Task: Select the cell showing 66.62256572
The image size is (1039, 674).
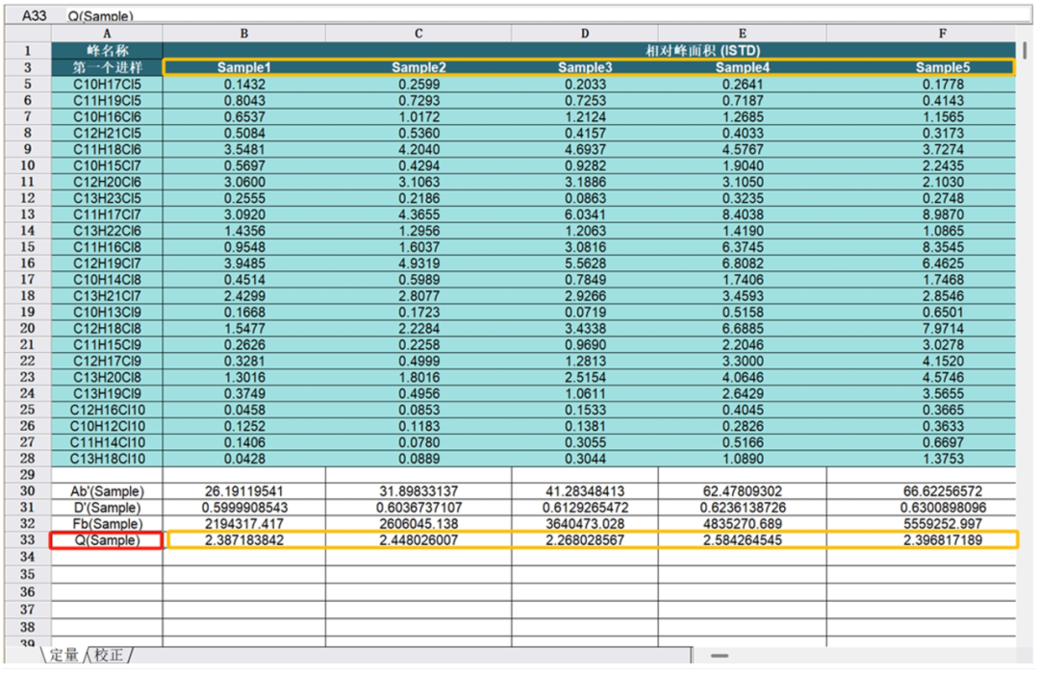Action: click(942, 491)
